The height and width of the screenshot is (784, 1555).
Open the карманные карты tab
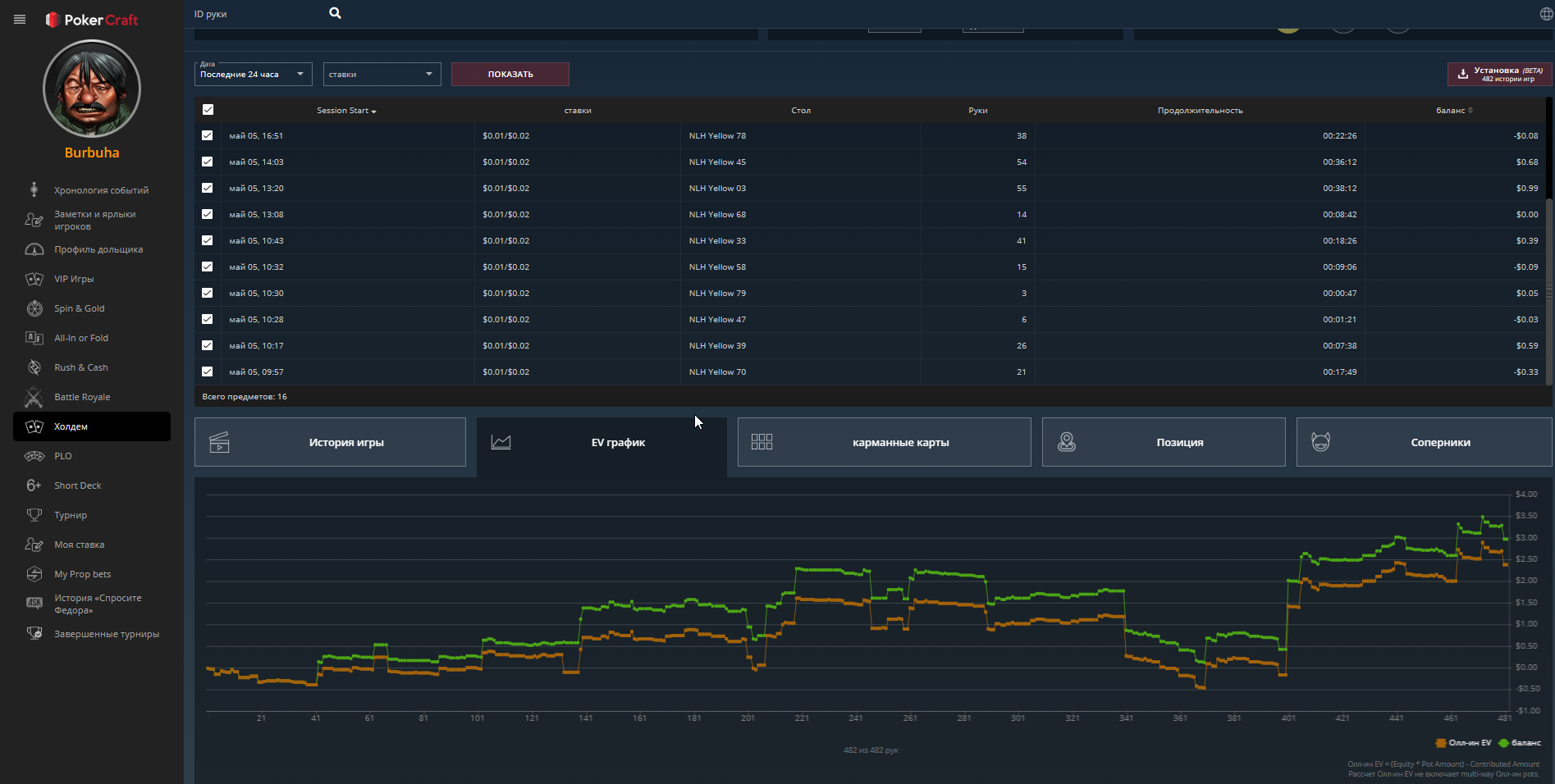[884, 442]
